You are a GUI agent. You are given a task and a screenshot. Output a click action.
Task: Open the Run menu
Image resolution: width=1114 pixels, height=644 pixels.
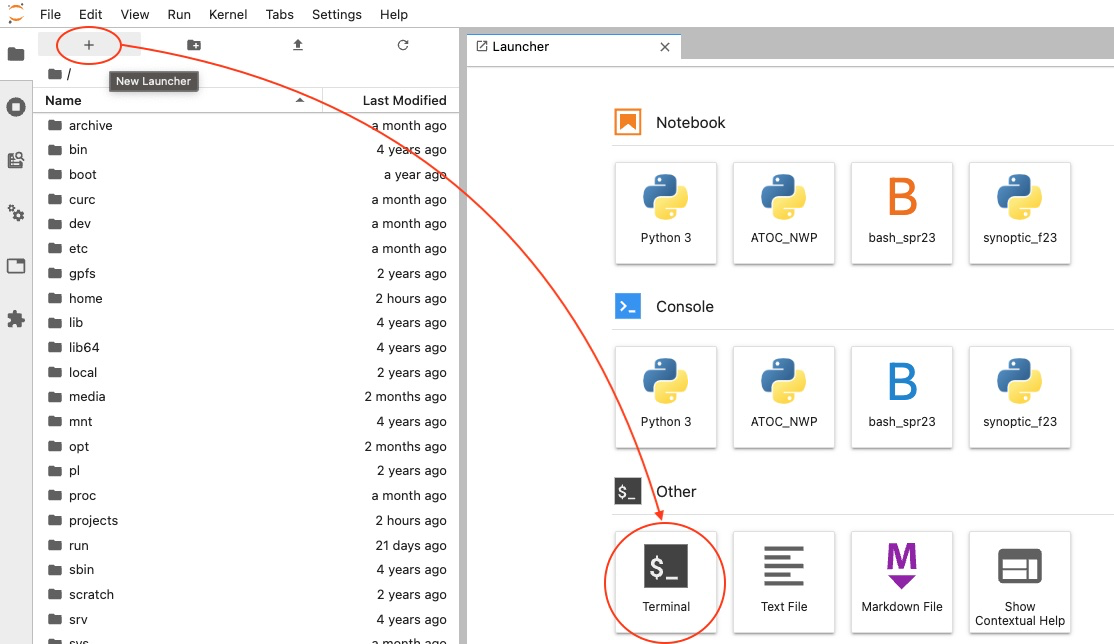click(179, 14)
